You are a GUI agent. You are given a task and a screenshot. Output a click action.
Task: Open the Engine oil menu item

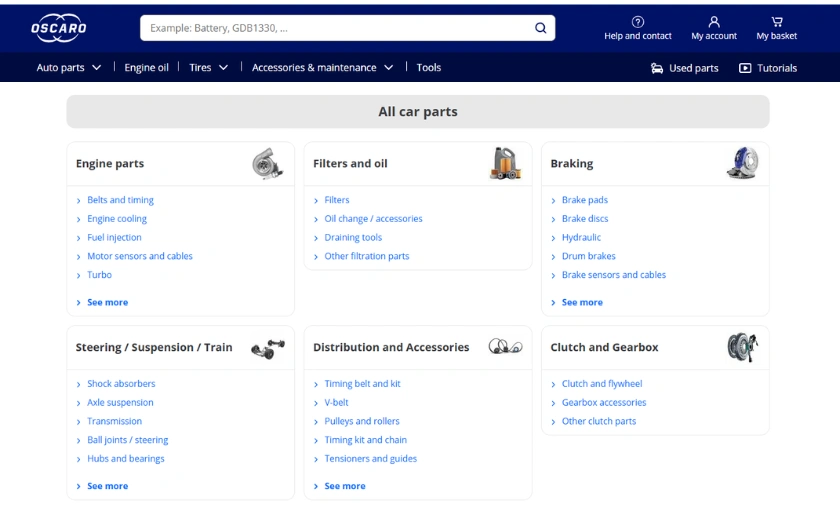click(x=146, y=68)
